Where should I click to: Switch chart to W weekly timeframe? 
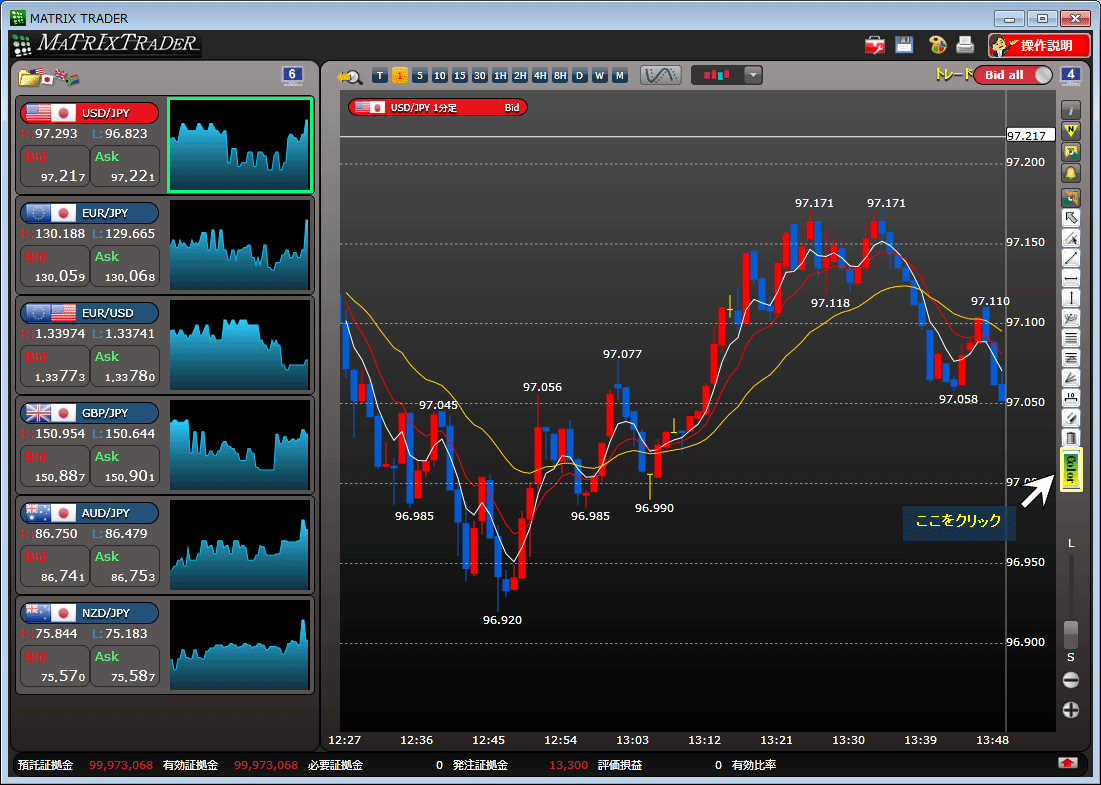pos(600,76)
